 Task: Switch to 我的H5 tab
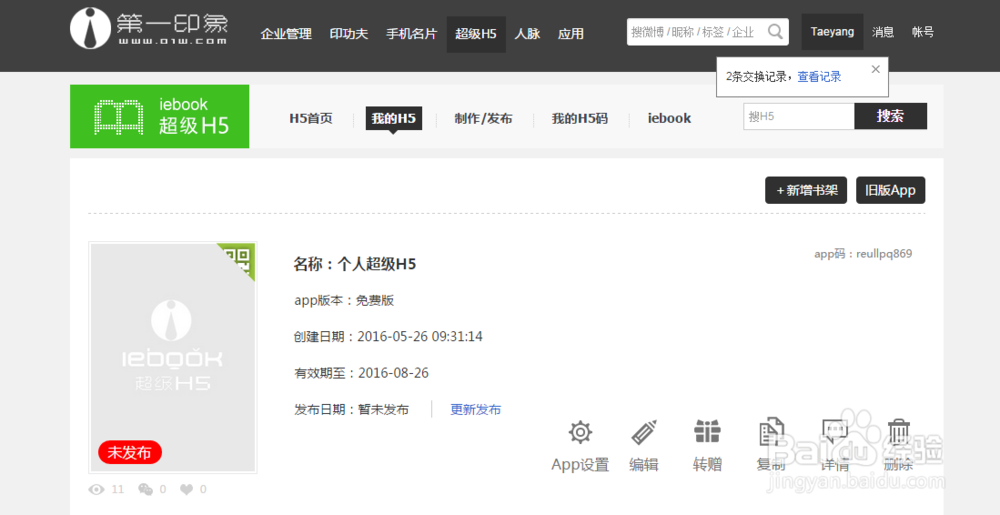pos(393,119)
